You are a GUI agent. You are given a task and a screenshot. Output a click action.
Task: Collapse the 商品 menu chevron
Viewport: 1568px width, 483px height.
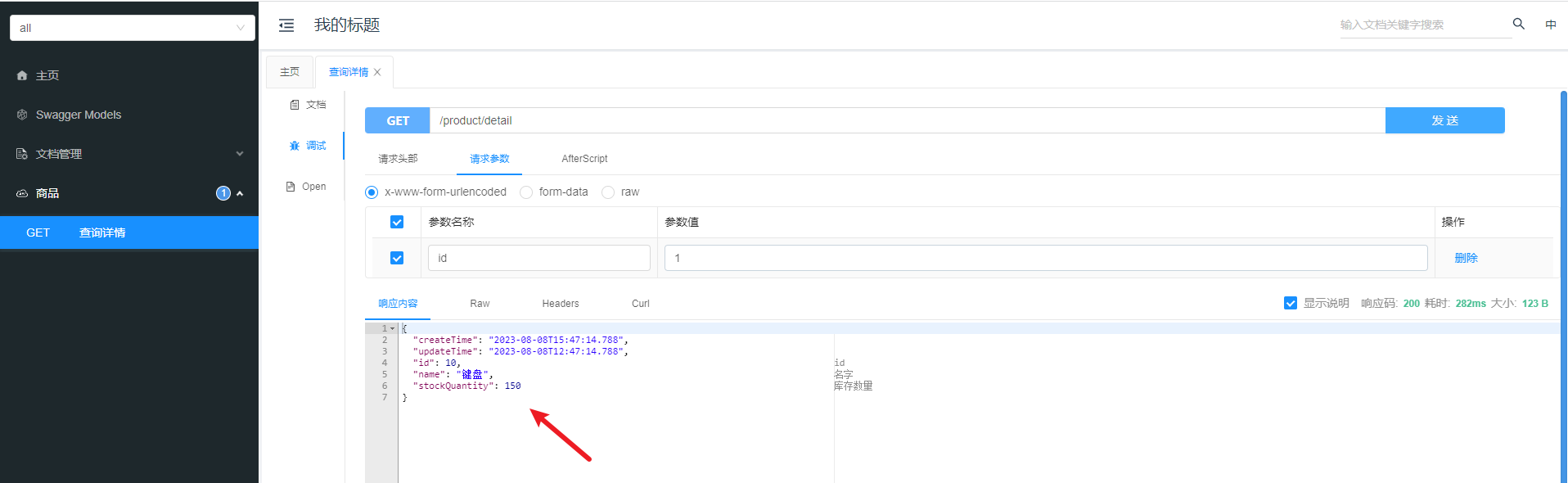click(x=240, y=193)
